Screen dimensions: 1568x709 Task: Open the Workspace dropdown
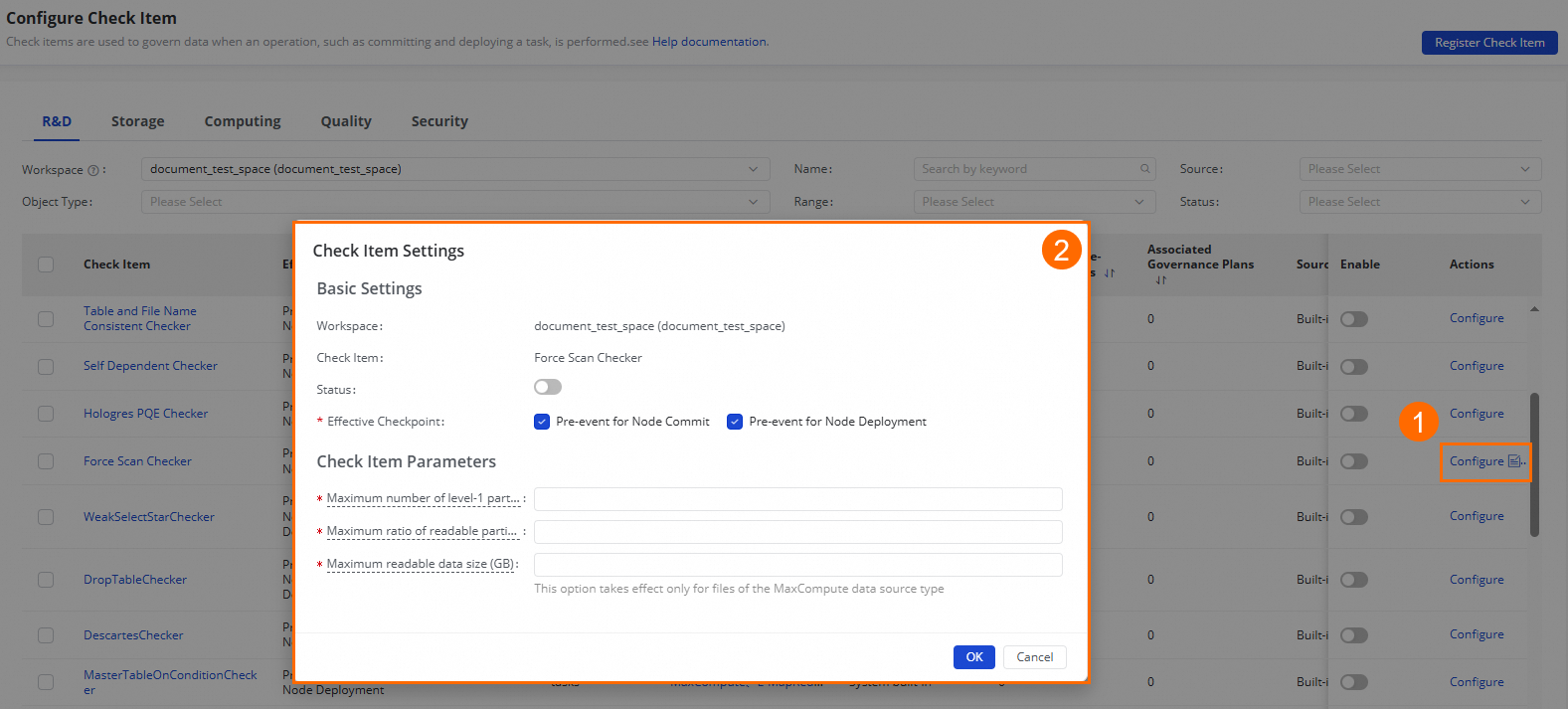(455, 169)
